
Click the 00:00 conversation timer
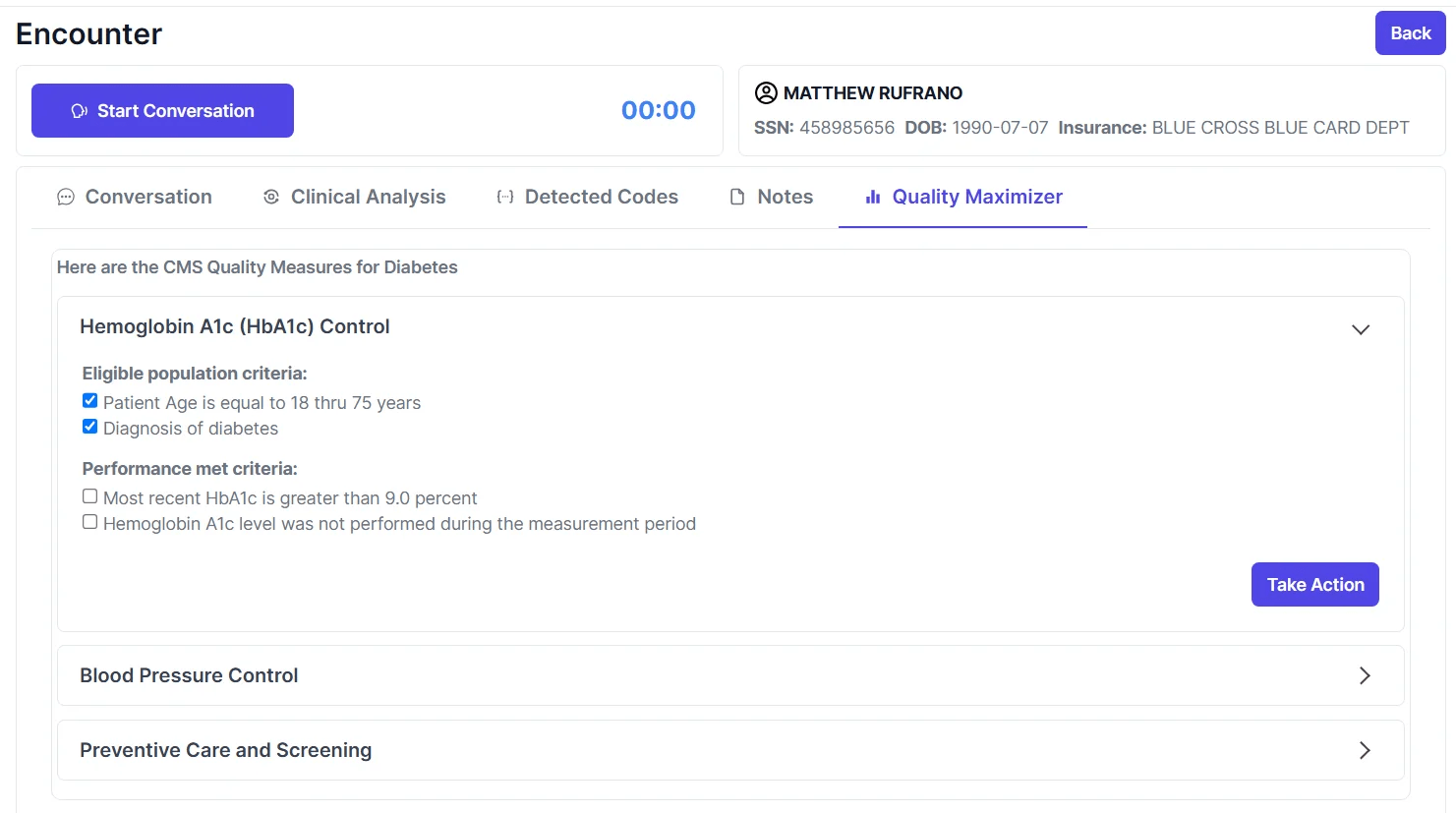658,110
